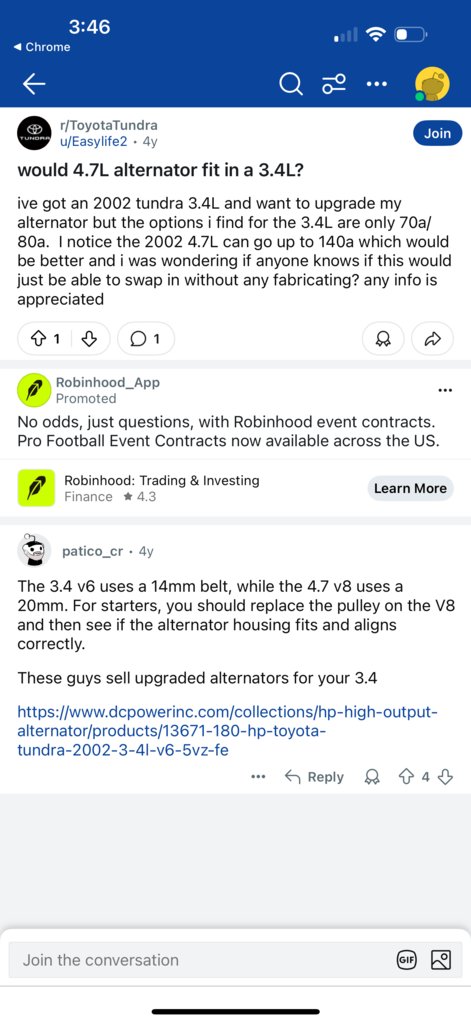Tap the back arrow in the header
This screenshot has width=471, height=1023.
34,84
